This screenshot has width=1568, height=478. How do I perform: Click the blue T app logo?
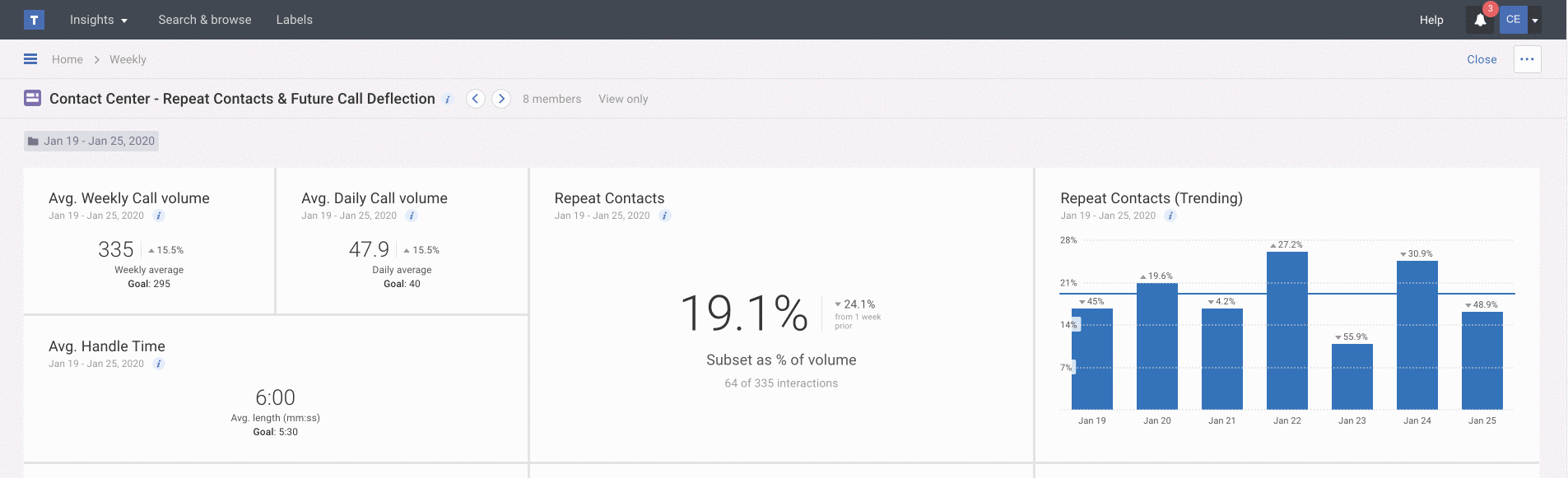tap(34, 20)
